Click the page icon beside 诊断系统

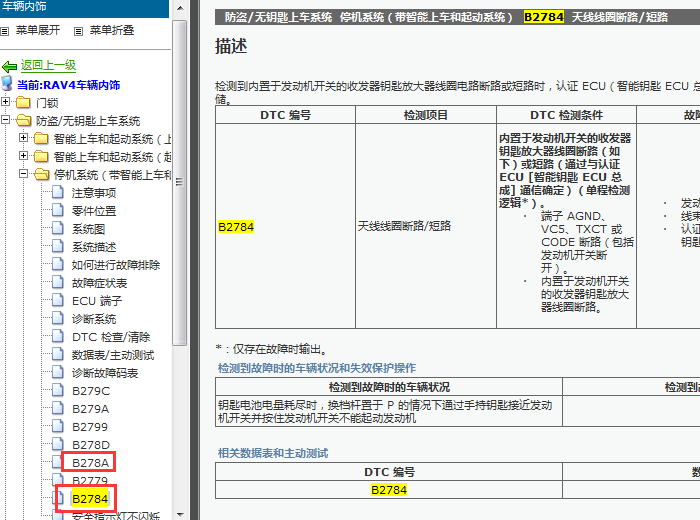tap(58, 318)
